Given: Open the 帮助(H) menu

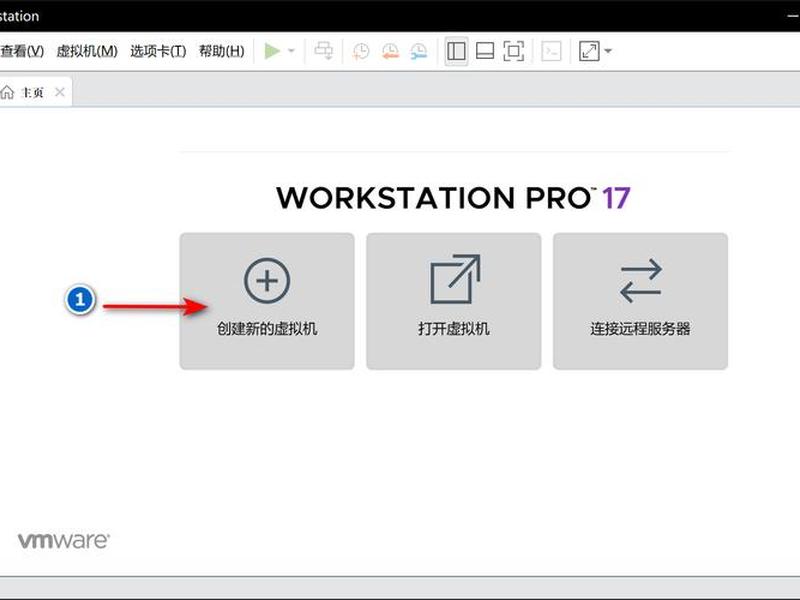Looking at the screenshot, I should pyautogui.click(x=221, y=51).
